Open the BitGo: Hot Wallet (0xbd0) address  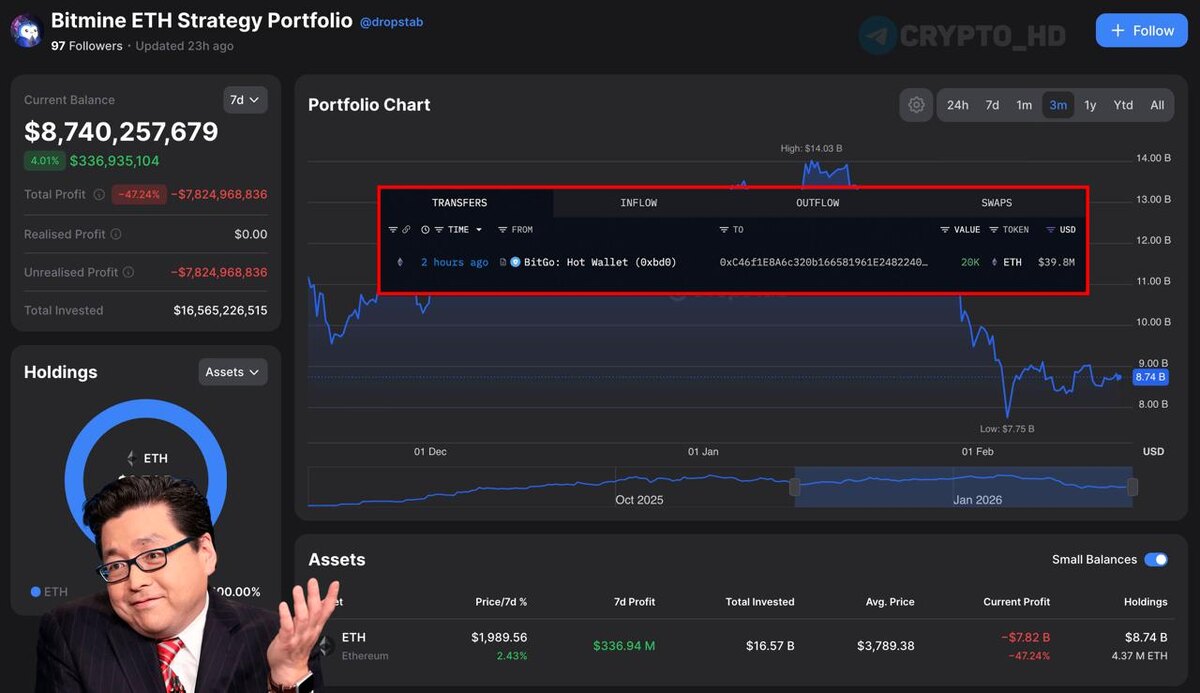tap(600, 262)
